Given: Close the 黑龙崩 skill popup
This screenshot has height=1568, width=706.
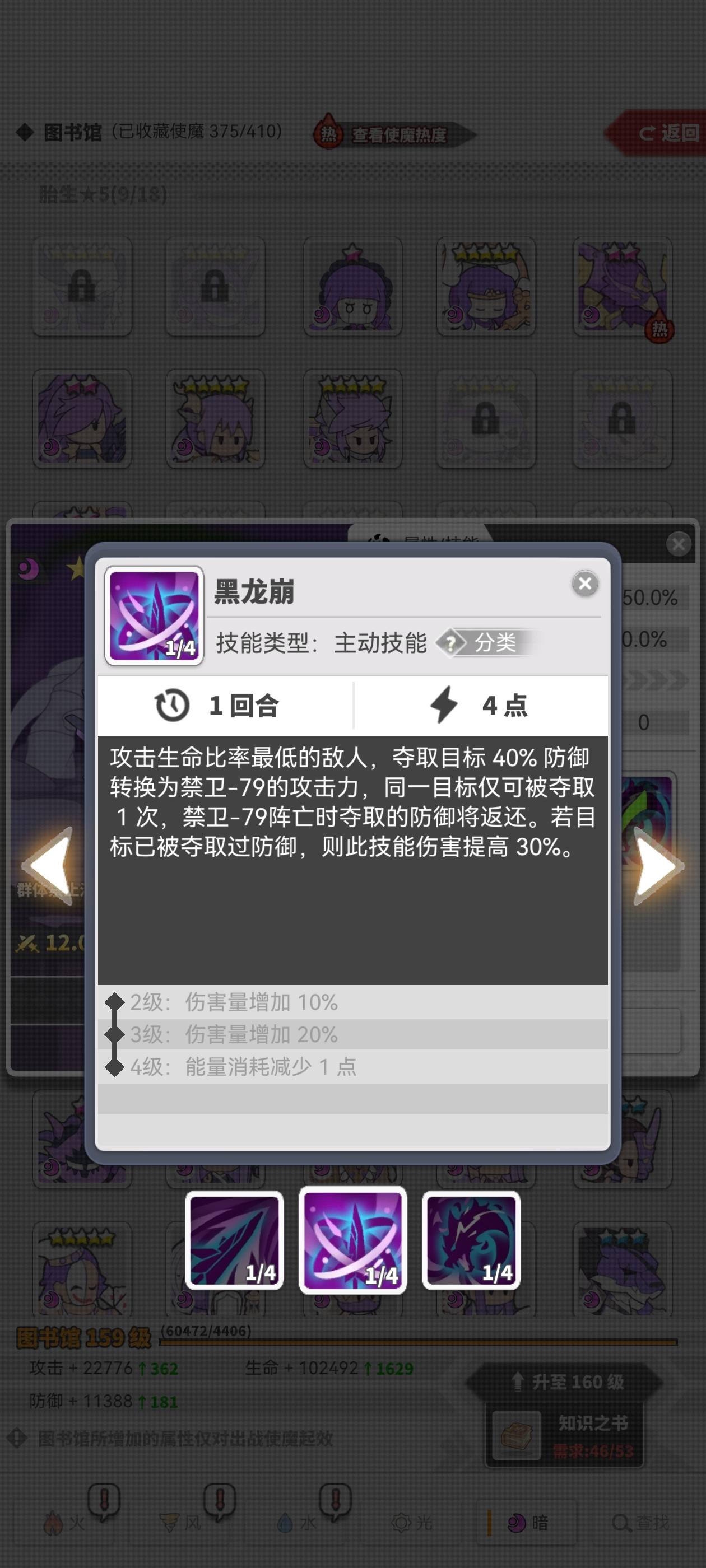Looking at the screenshot, I should click(x=585, y=584).
